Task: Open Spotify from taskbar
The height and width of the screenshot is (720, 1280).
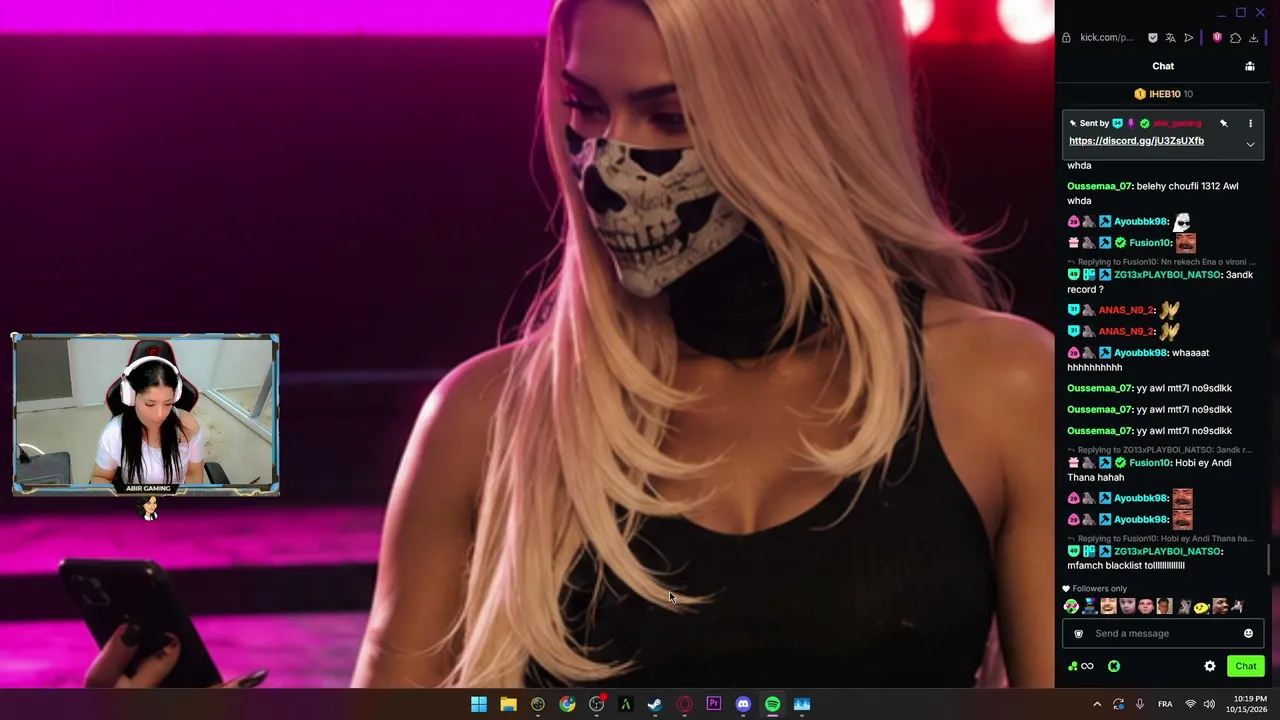Action: tap(772, 704)
